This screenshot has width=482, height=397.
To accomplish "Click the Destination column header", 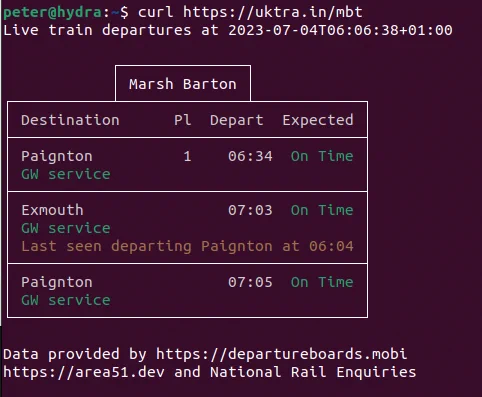I will coord(70,120).
